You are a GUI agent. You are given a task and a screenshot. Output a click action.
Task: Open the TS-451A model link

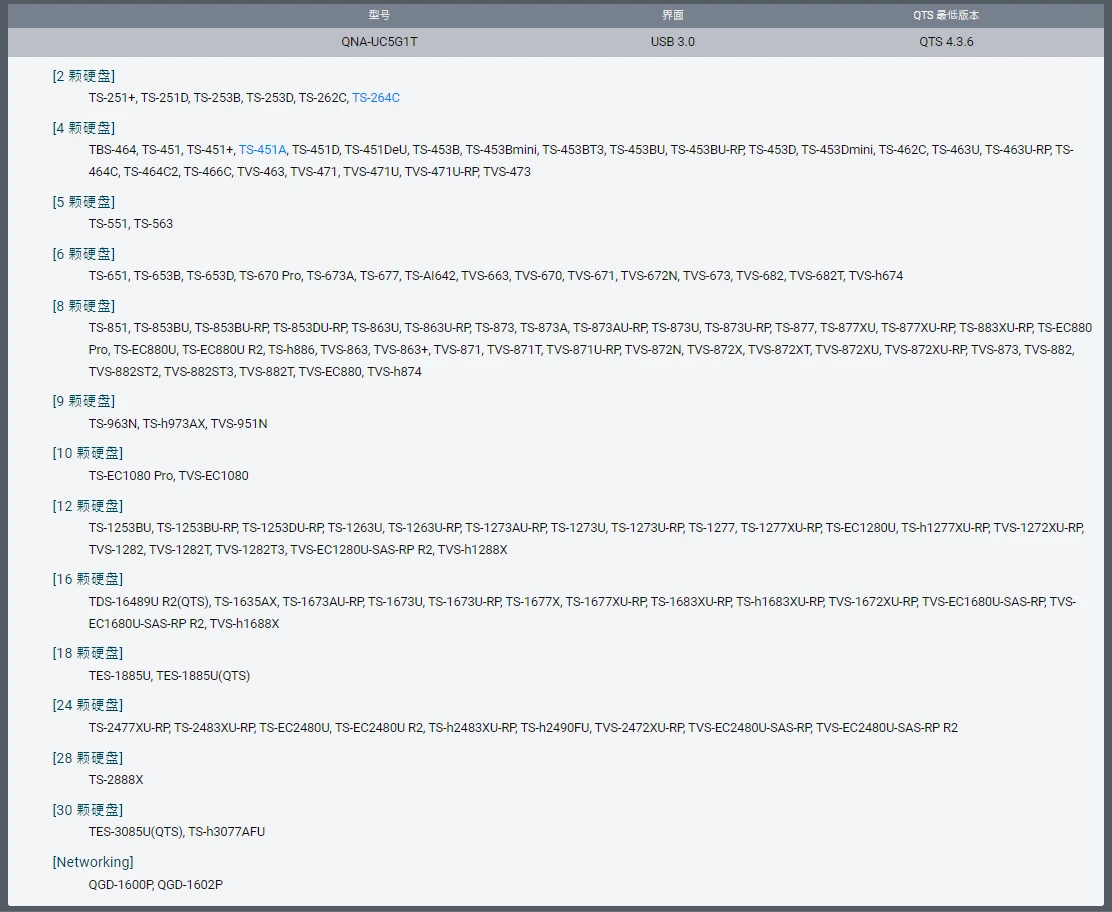point(262,150)
